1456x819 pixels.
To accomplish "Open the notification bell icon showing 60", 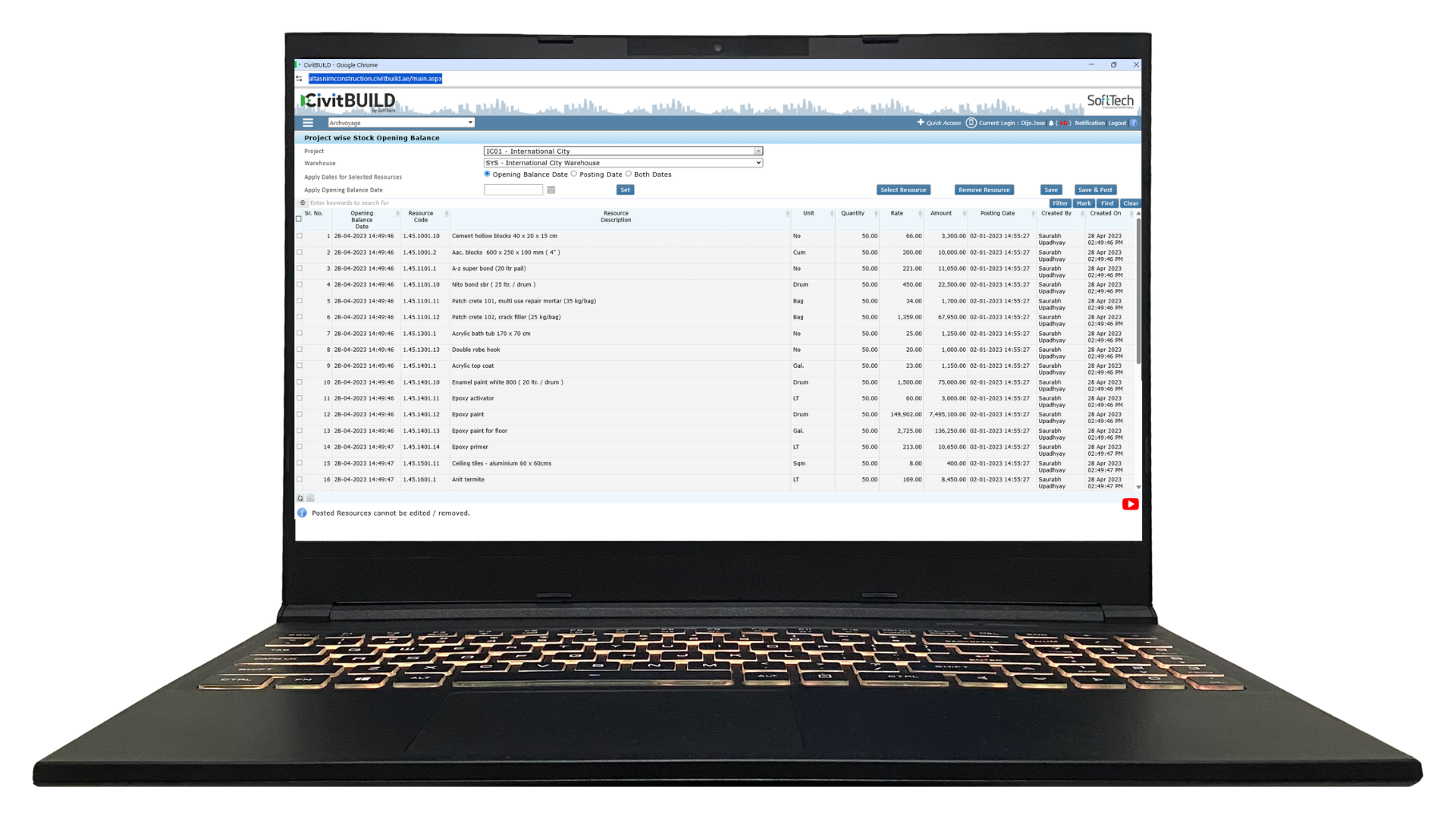I will coord(1051,122).
